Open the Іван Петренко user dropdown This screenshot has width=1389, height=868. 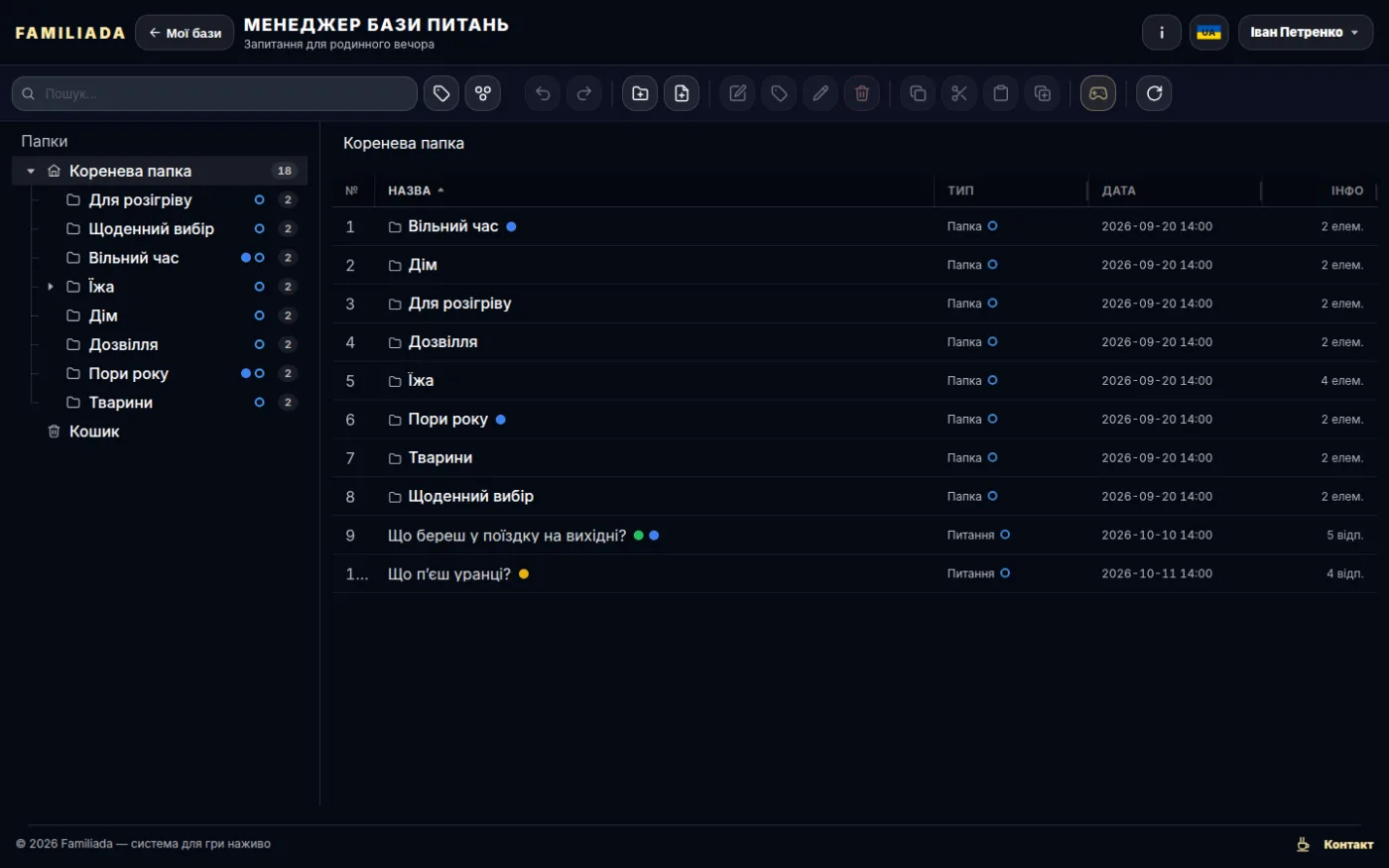pyautogui.click(x=1305, y=33)
